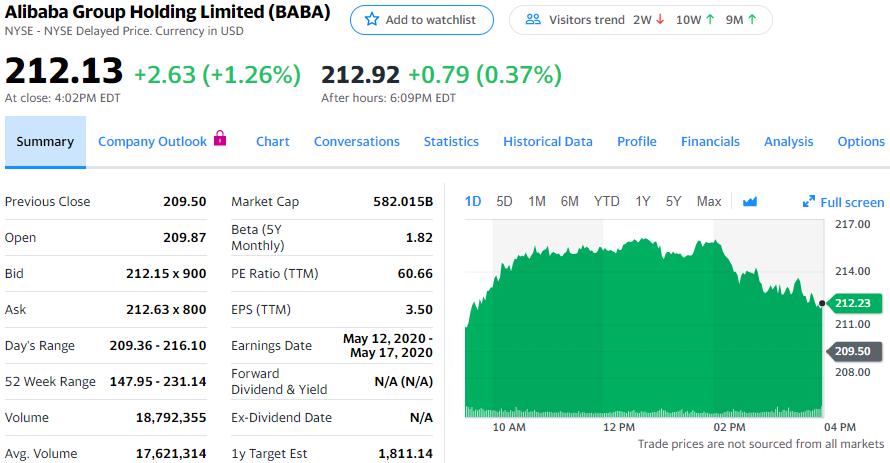The image size is (890, 463).
Task: Click the Company Outlook premium lock icon
Action: pyautogui.click(x=221, y=140)
